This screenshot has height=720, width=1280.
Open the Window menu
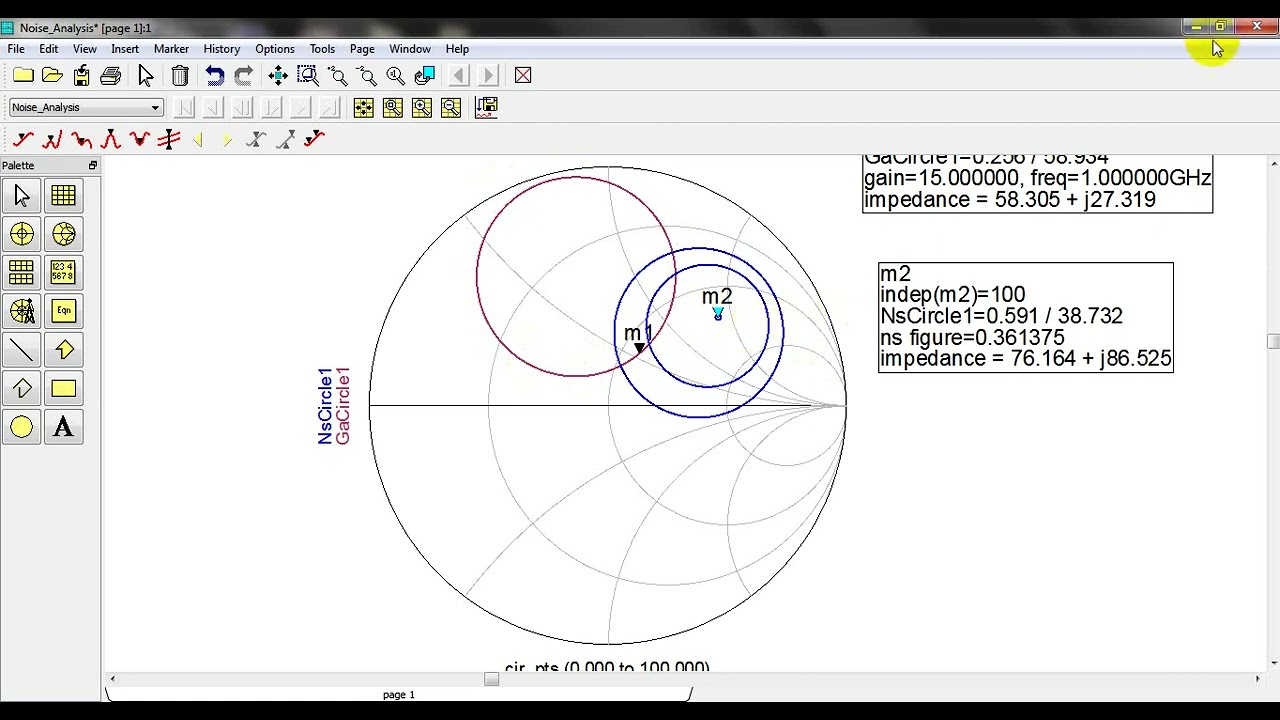410,49
